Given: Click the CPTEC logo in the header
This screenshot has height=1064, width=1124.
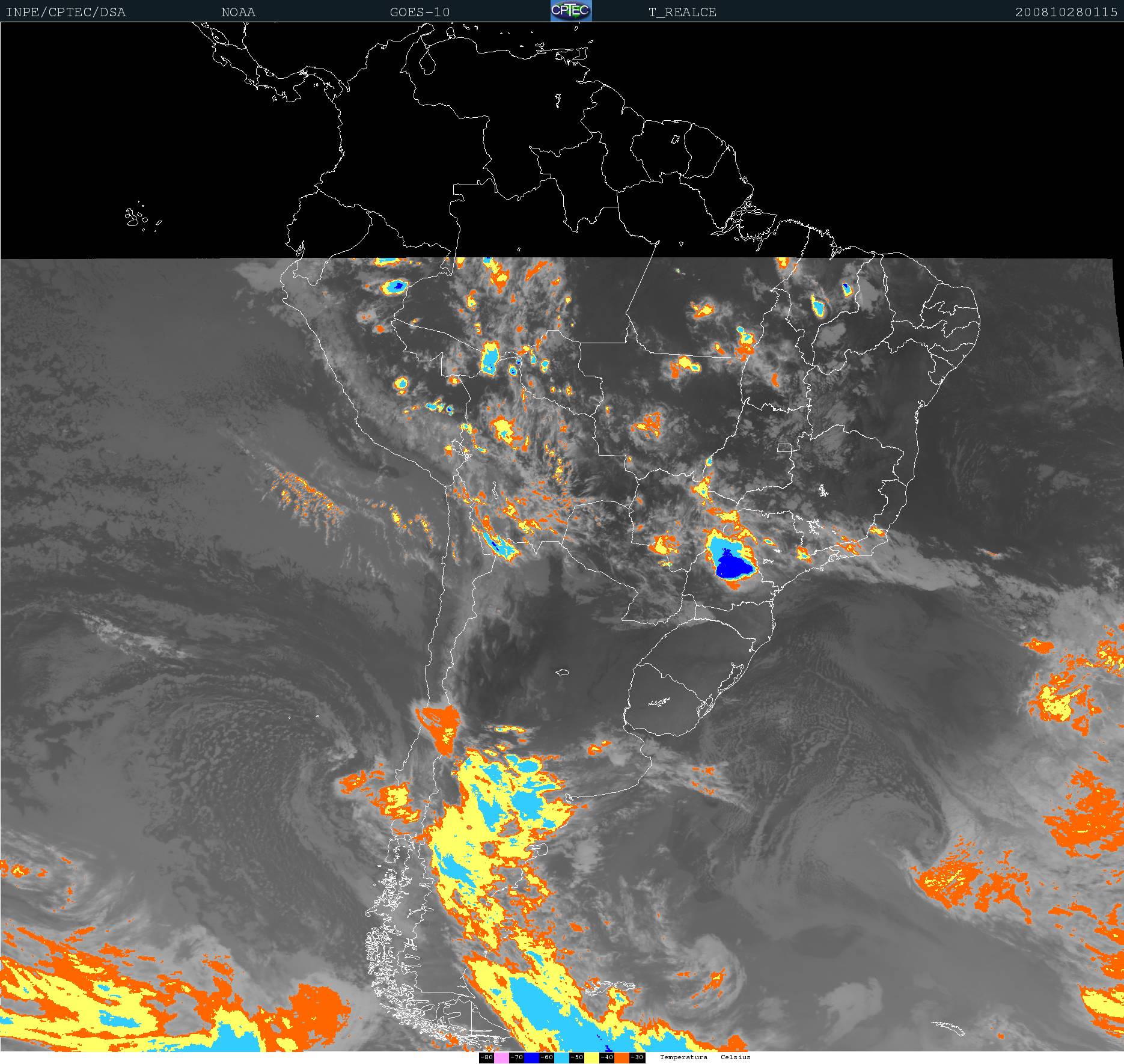Looking at the screenshot, I should pyautogui.click(x=571, y=11).
